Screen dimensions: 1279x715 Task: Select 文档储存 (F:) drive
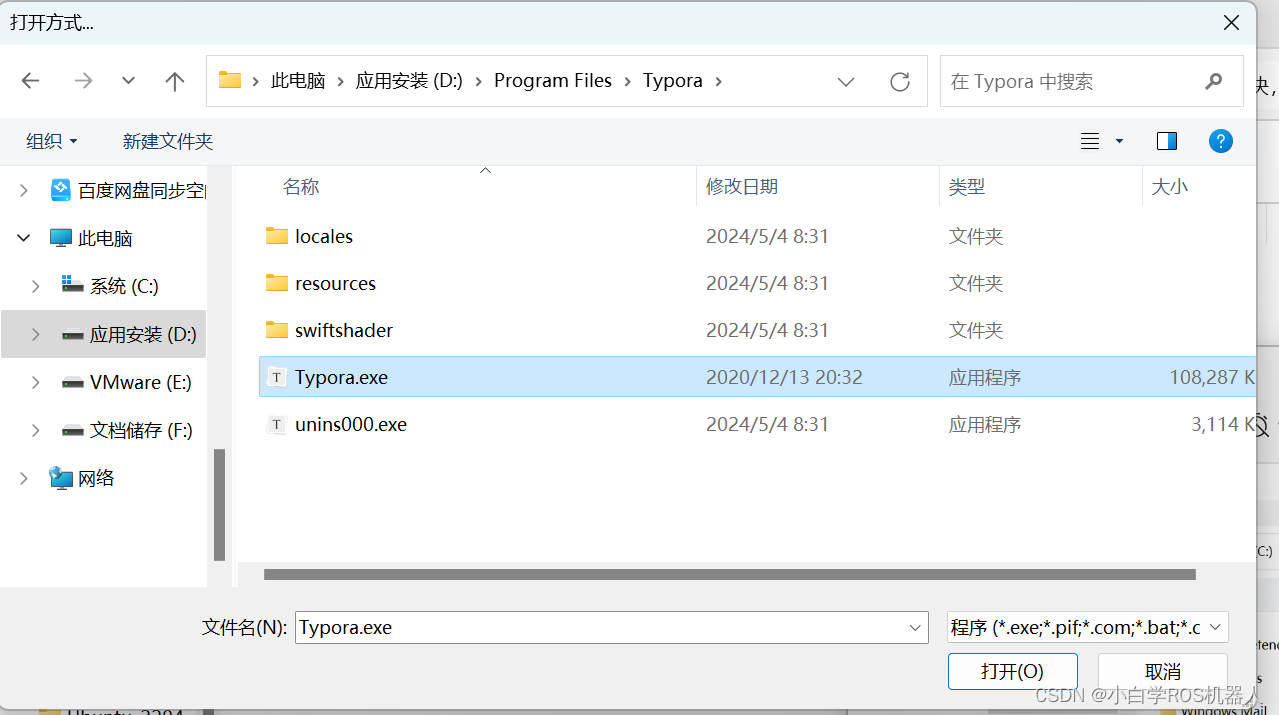(x=141, y=430)
